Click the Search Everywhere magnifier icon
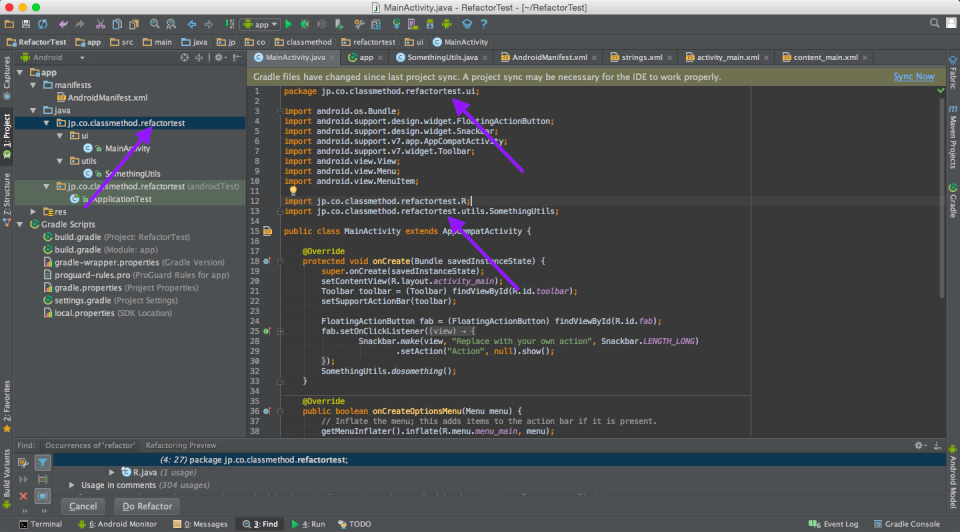960x532 pixels. 934,23
